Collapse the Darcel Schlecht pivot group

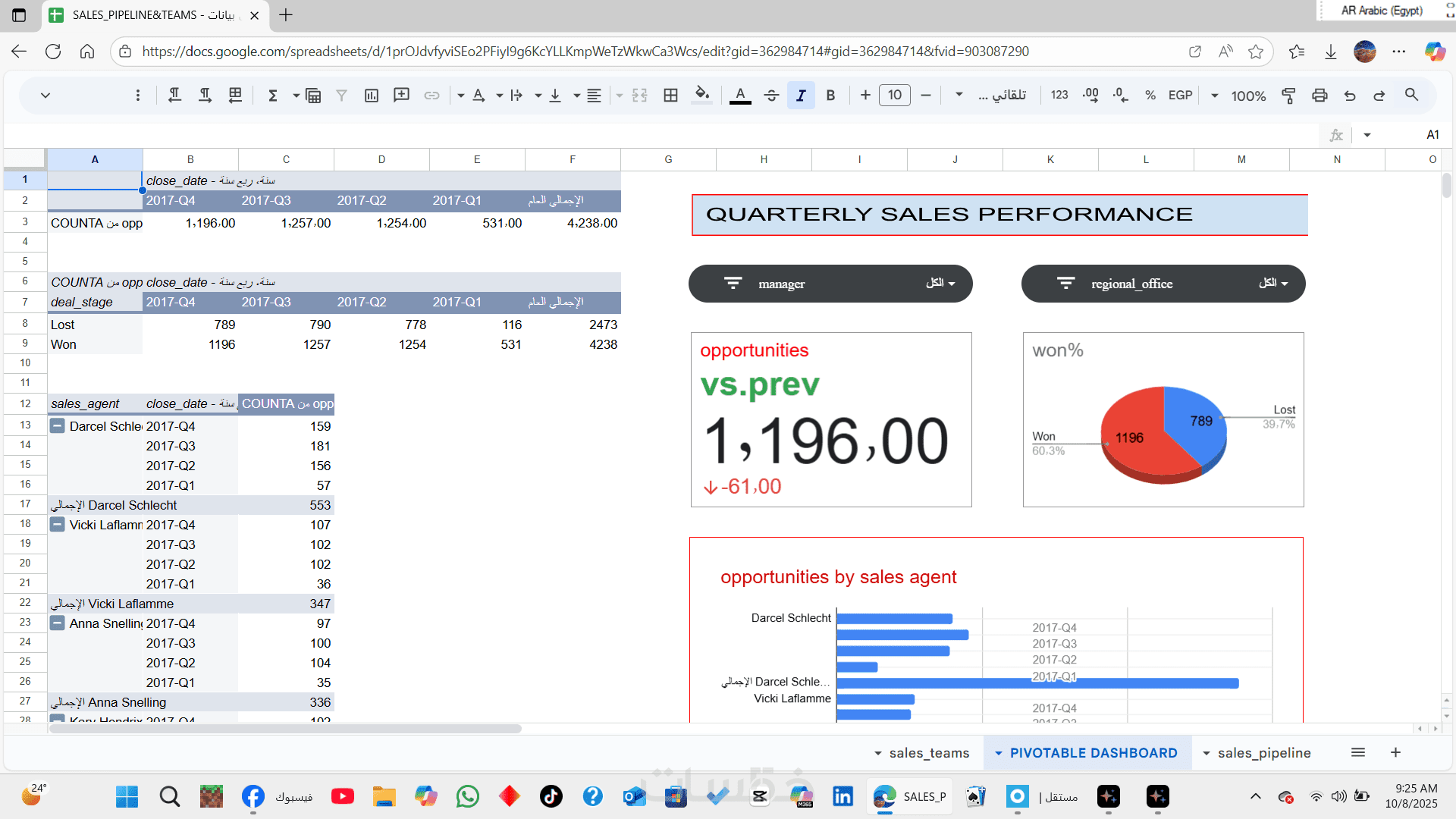[x=58, y=426]
